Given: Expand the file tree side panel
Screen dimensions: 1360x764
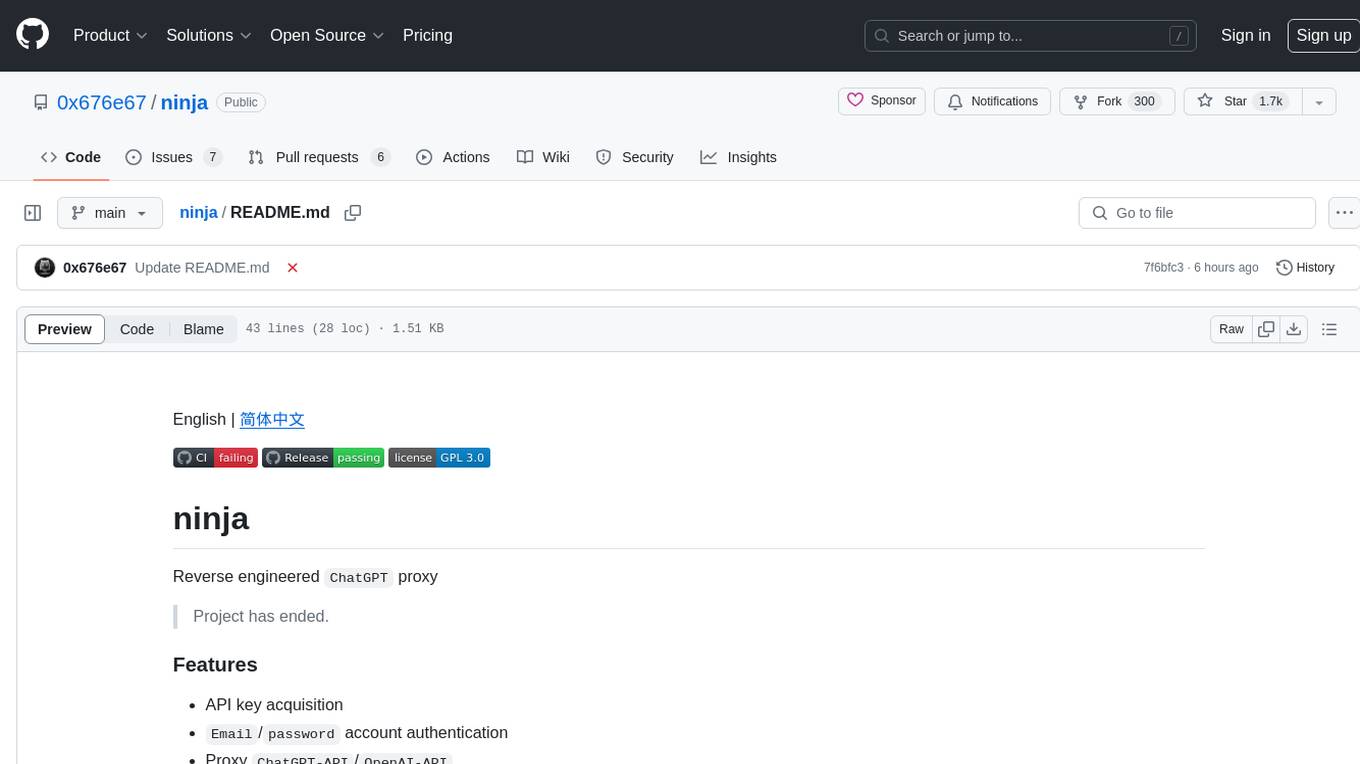Looking at the screenshot, I should 33,213.
